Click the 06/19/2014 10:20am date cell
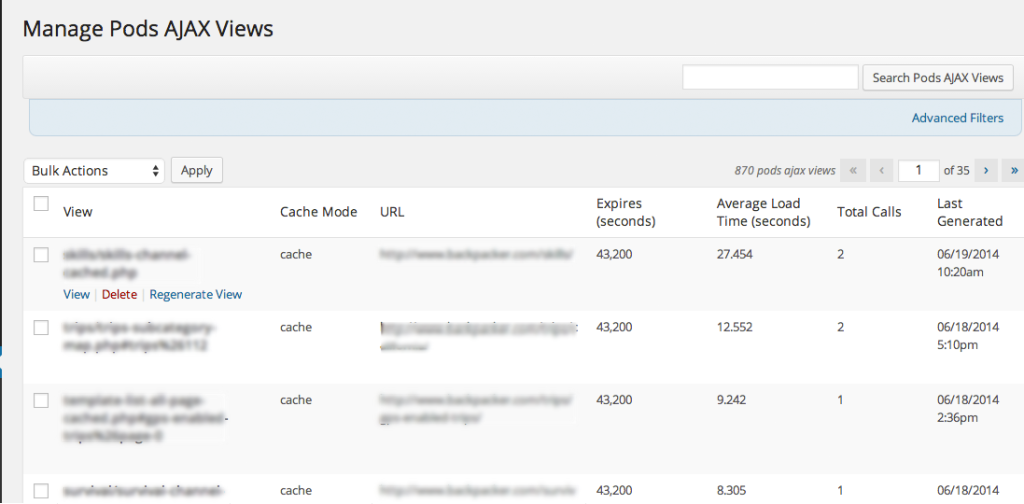 pos(968,263)
